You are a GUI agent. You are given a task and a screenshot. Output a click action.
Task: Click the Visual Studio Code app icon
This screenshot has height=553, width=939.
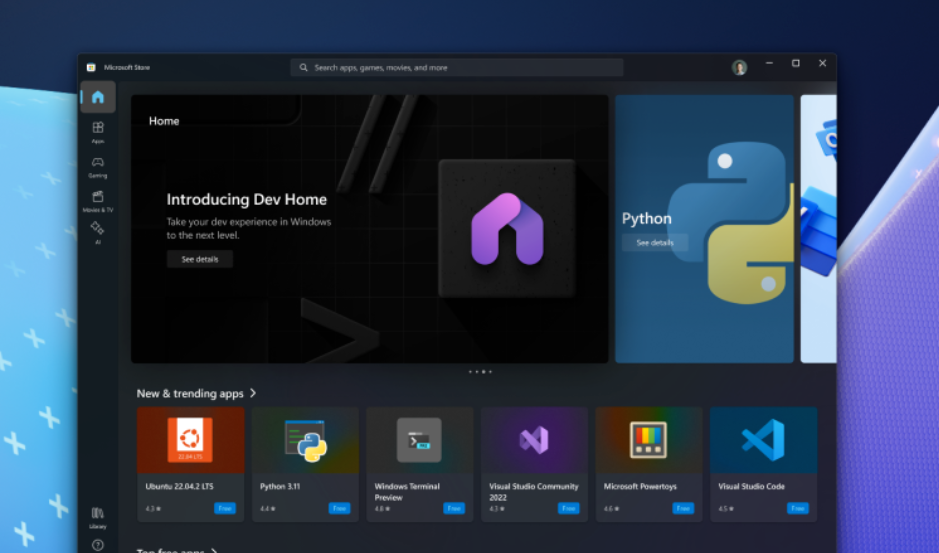tap(764, 440)
